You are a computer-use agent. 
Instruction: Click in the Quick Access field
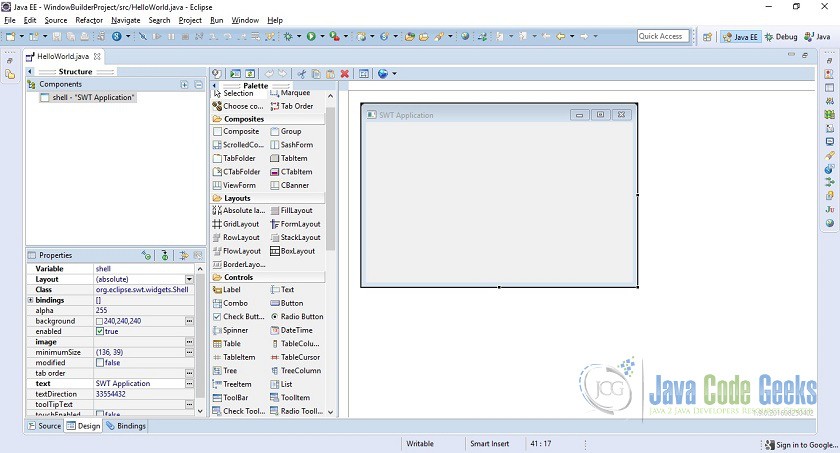663,36
